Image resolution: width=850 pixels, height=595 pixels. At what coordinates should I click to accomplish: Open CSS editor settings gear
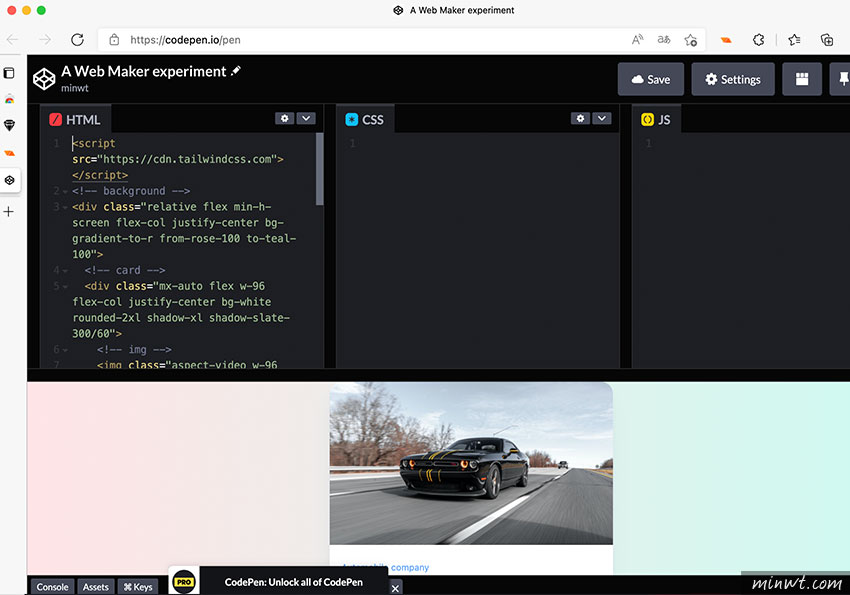[x=580, y=118]
